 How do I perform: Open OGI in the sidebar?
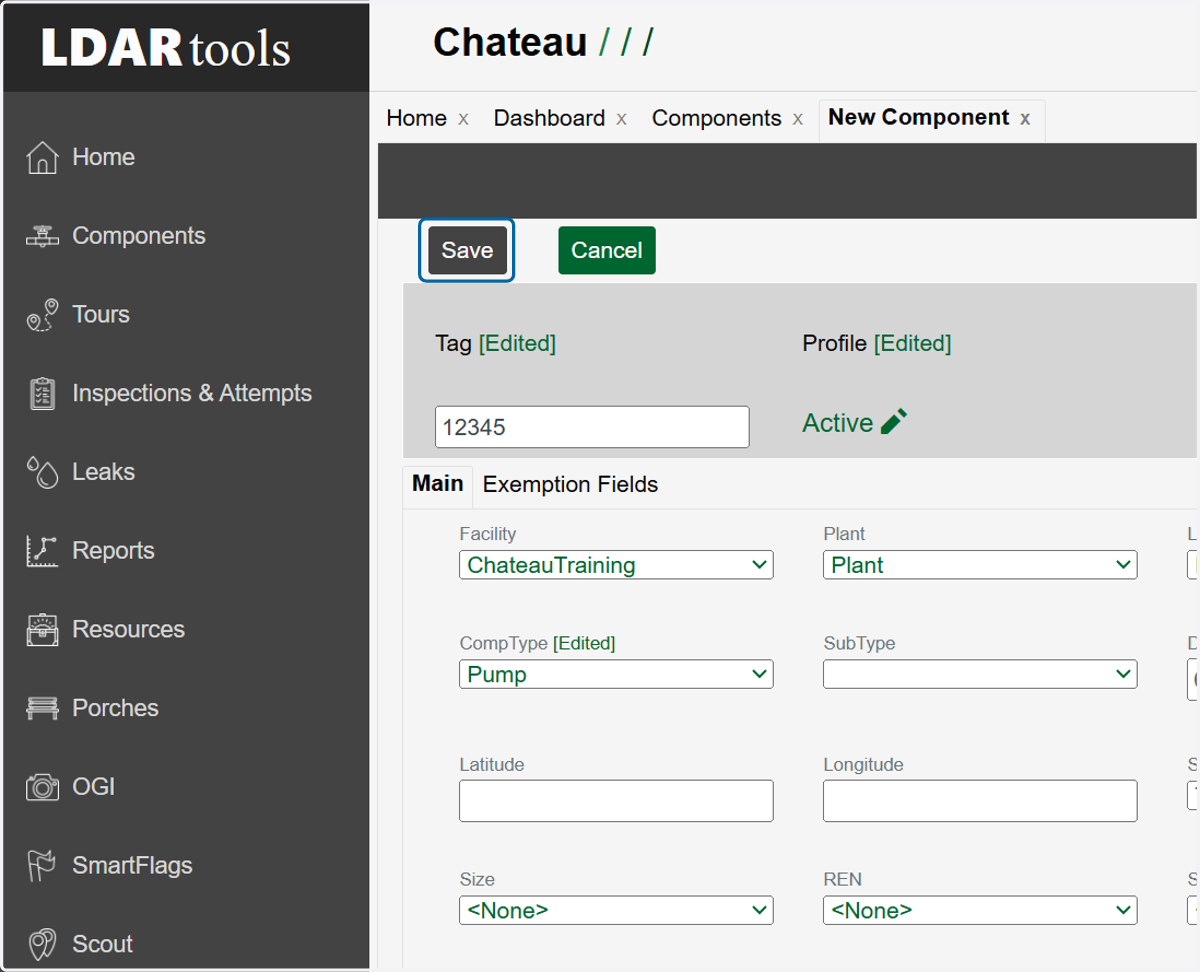(x=93, y=787)
